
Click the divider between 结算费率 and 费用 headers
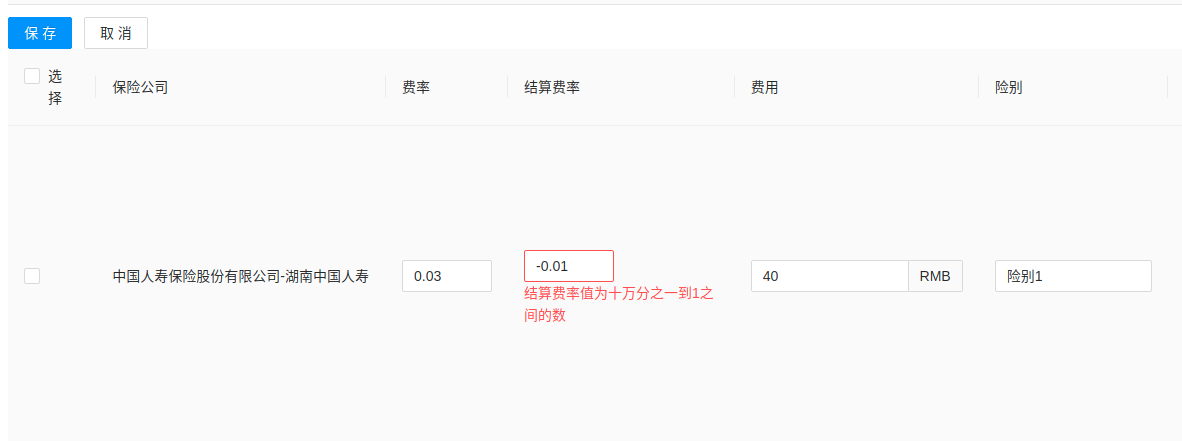point(735,87)
